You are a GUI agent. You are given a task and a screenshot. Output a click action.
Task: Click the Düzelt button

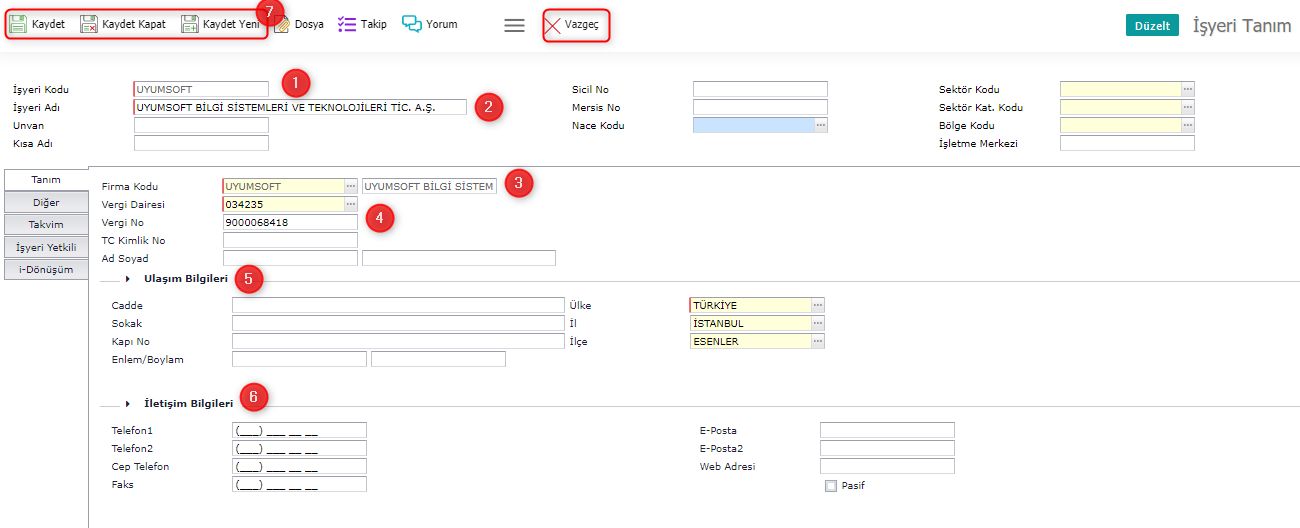coord(1152,26)
